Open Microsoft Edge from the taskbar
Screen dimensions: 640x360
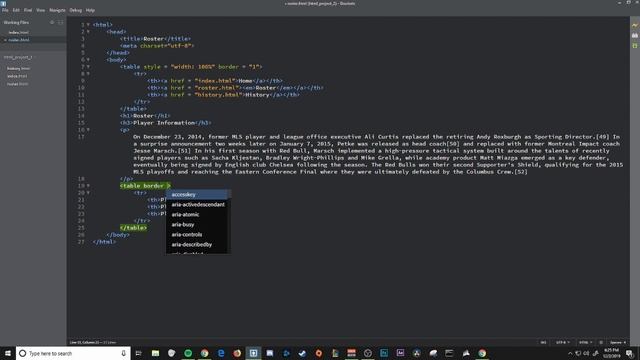pos(221,353)
